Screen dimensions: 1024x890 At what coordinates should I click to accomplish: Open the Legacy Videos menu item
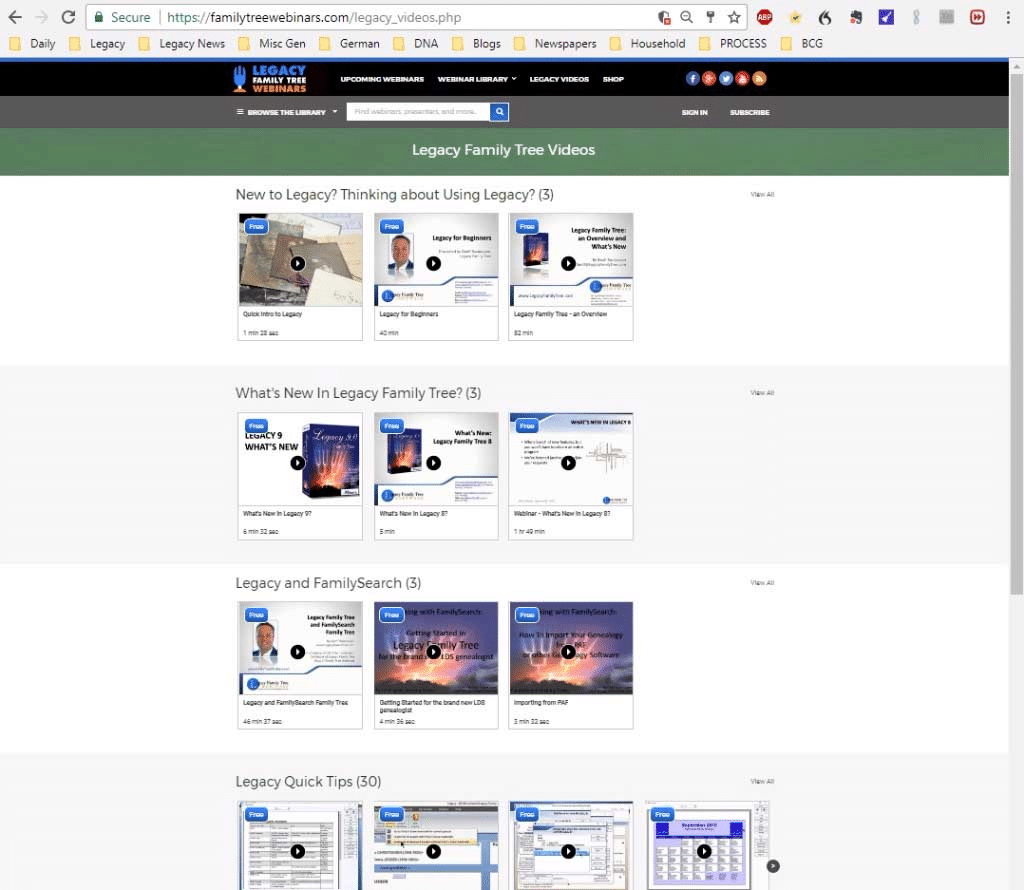(559, 79)
